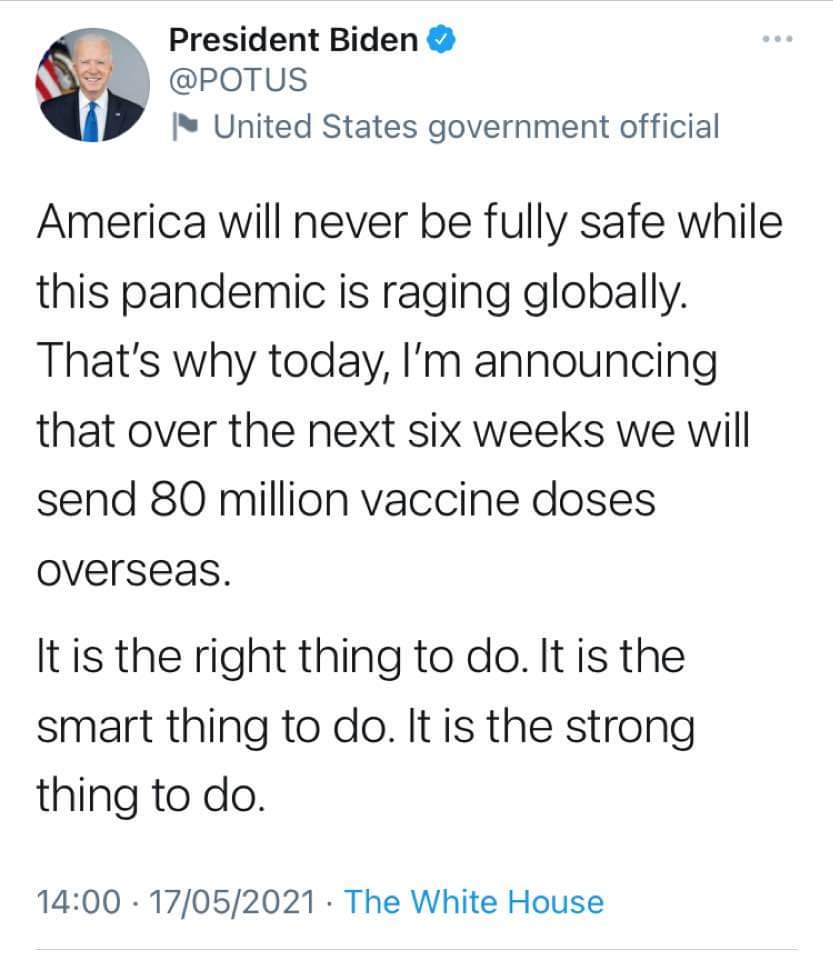Open the three-dot more options menu
This screenshot has height=960, width=833.
(x=775, y=41)
